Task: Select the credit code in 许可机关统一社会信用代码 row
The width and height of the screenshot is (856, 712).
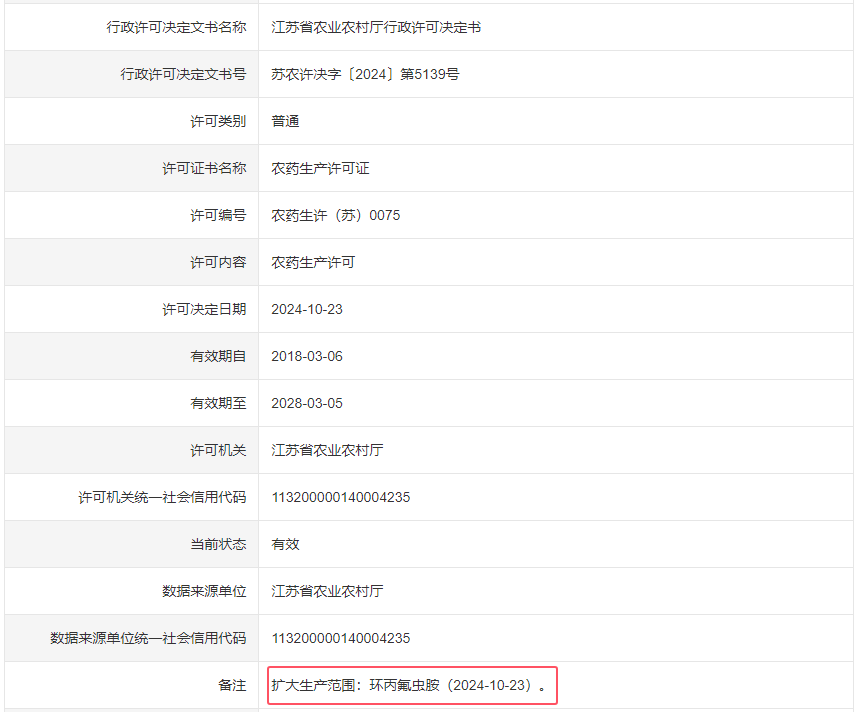Action: tap(341, 497)
